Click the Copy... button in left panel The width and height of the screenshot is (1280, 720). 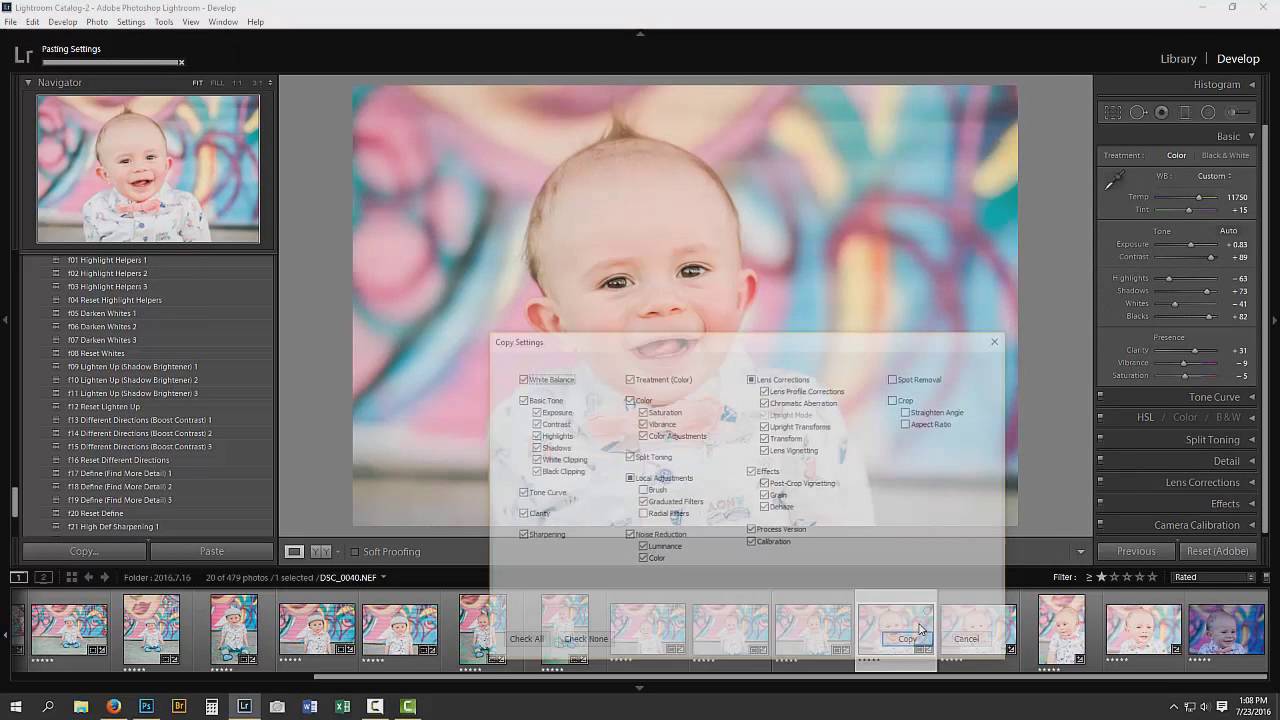[x=84, y=551]
